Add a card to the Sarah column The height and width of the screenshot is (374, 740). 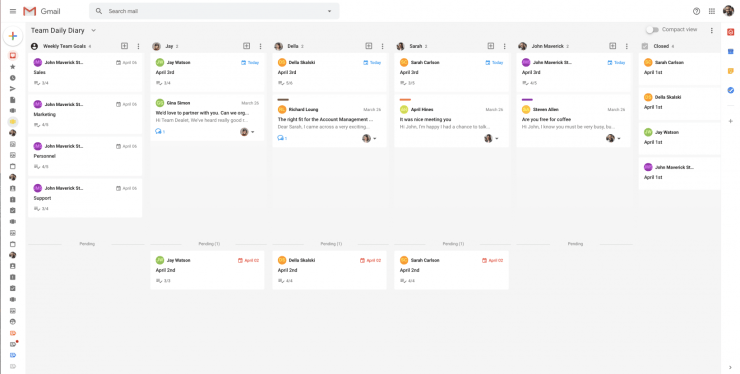pyautogui.click(x=491, y=46)
